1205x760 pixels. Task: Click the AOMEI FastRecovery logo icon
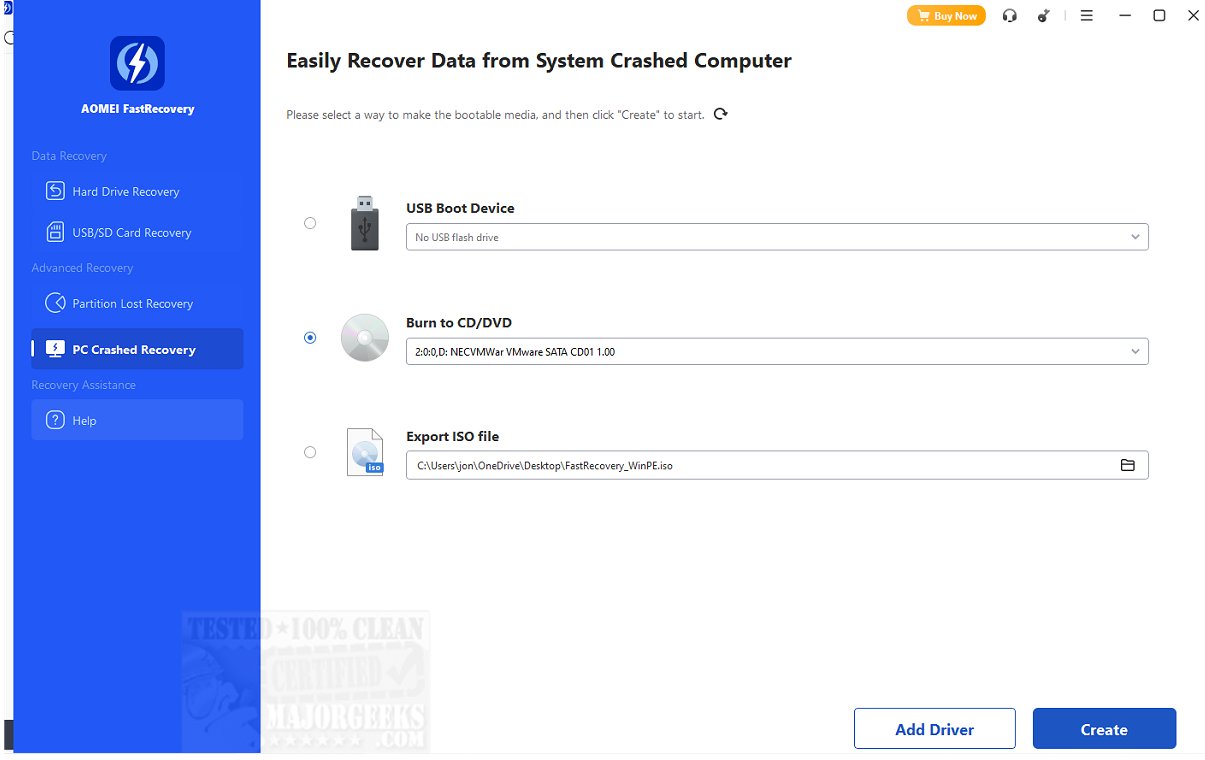click(137, 64)
